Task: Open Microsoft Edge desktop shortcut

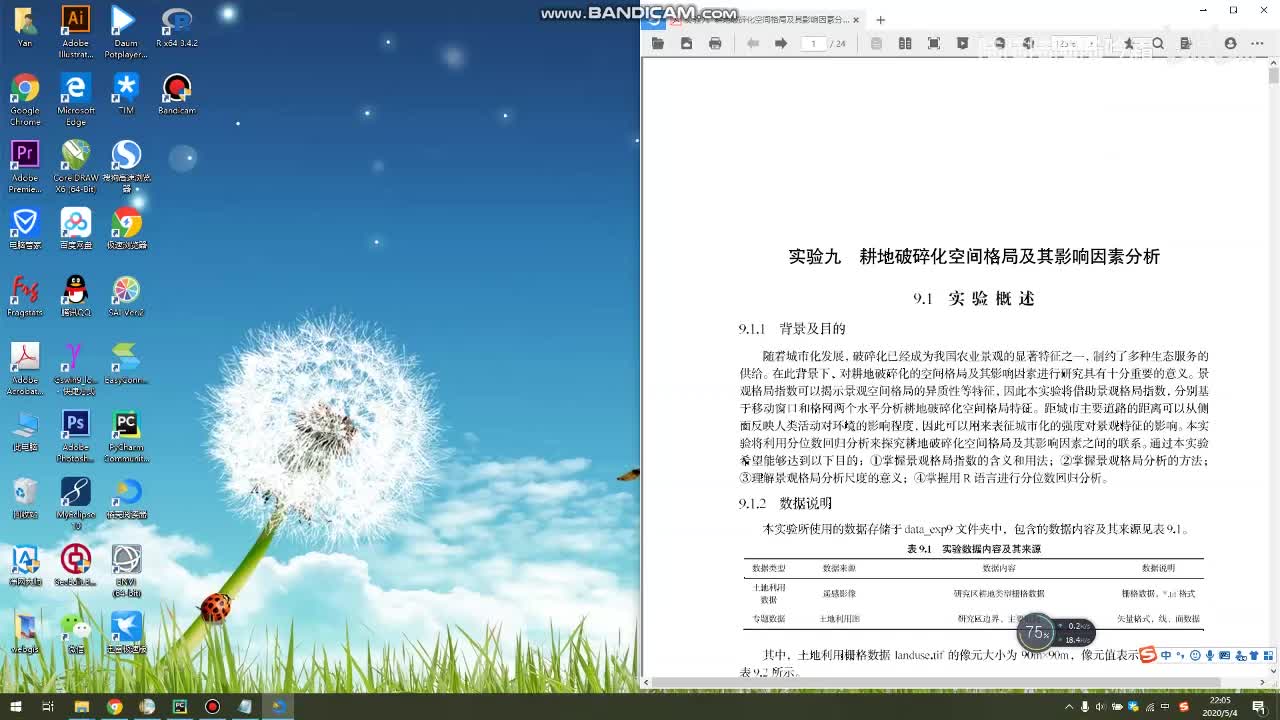Action: pyautogui.click(x=75, y=100)
